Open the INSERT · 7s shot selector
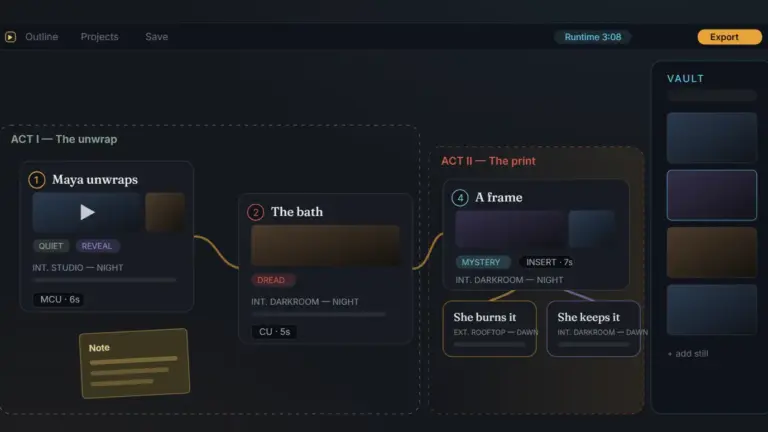 coord(549,262)
